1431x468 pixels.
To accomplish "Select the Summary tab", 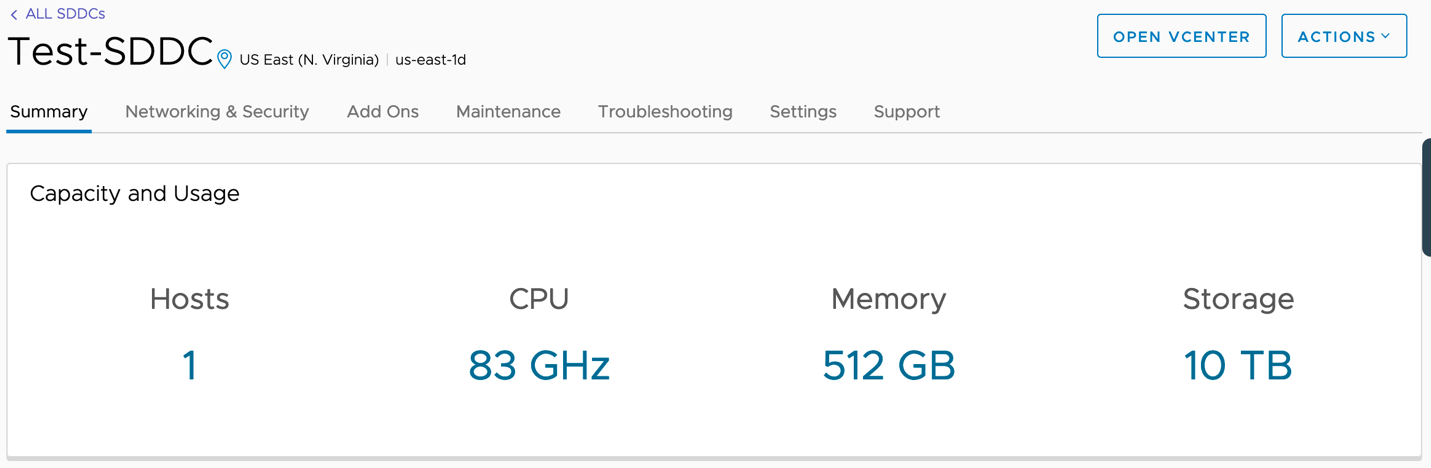I will point(49,112).
